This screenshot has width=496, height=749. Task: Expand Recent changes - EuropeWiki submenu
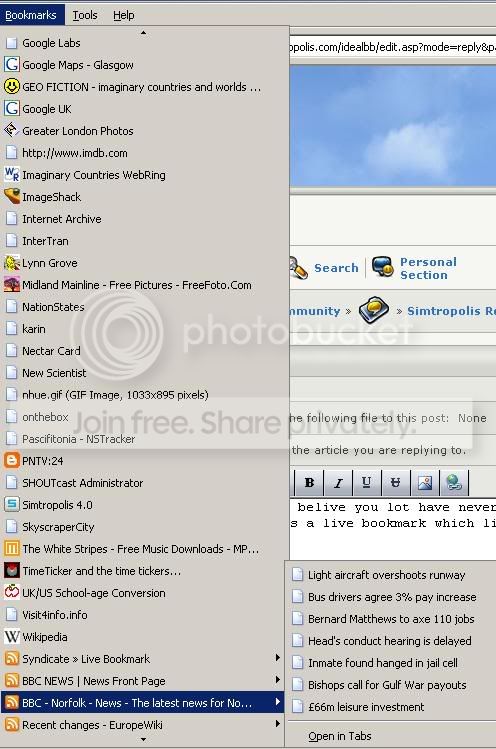click(x=143, y=725)
